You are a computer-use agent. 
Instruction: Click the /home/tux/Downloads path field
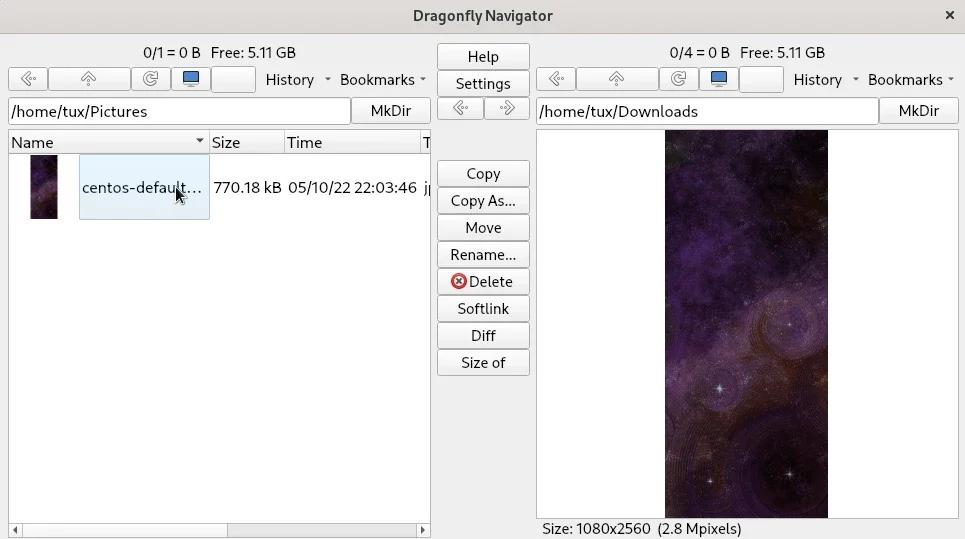coord(706,112)
